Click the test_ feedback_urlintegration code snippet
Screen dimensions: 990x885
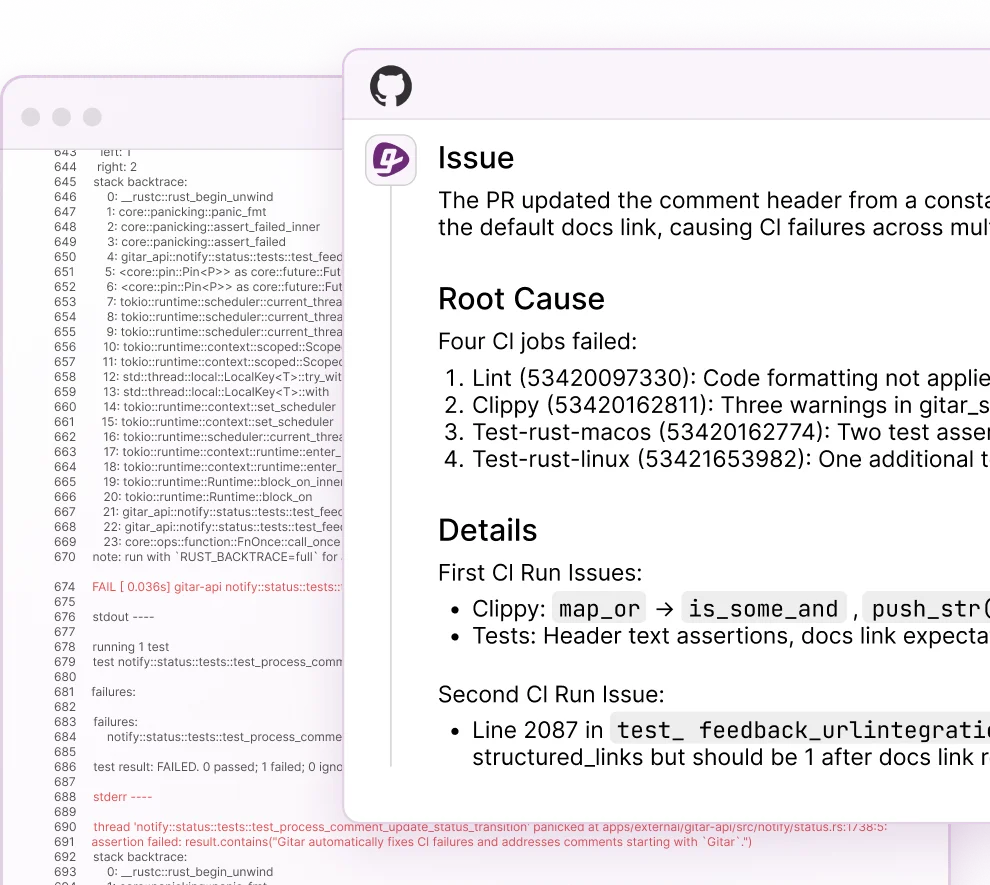point(800,730)
